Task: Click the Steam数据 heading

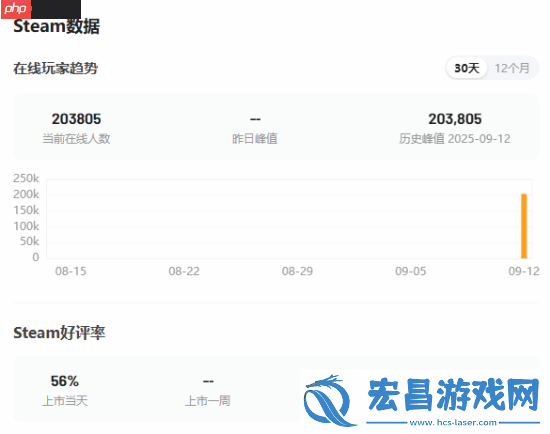Action: pos(56,26)
